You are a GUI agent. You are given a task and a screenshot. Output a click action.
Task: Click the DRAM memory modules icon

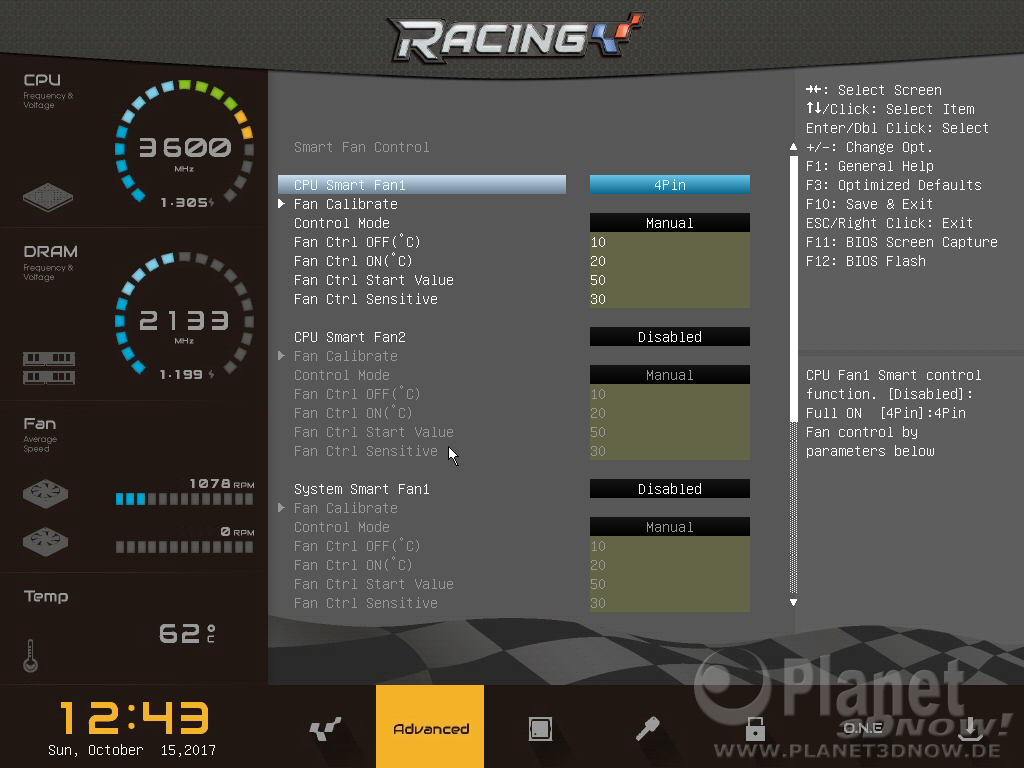click(x=49, y=368)
